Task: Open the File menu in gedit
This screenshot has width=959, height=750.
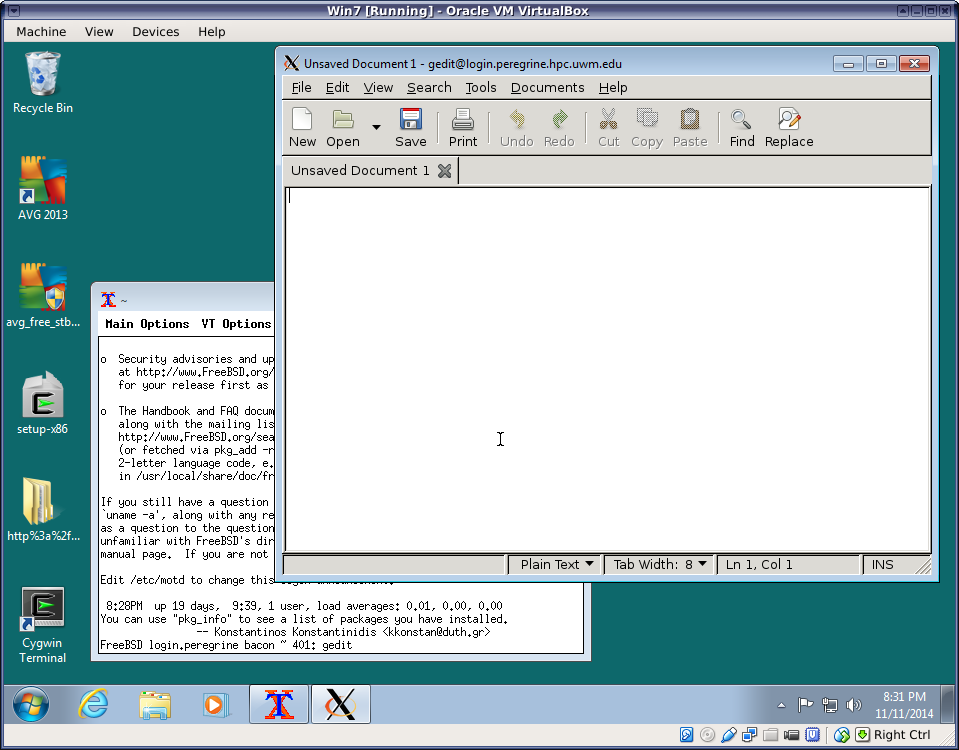Action: (x=302, y=87)
